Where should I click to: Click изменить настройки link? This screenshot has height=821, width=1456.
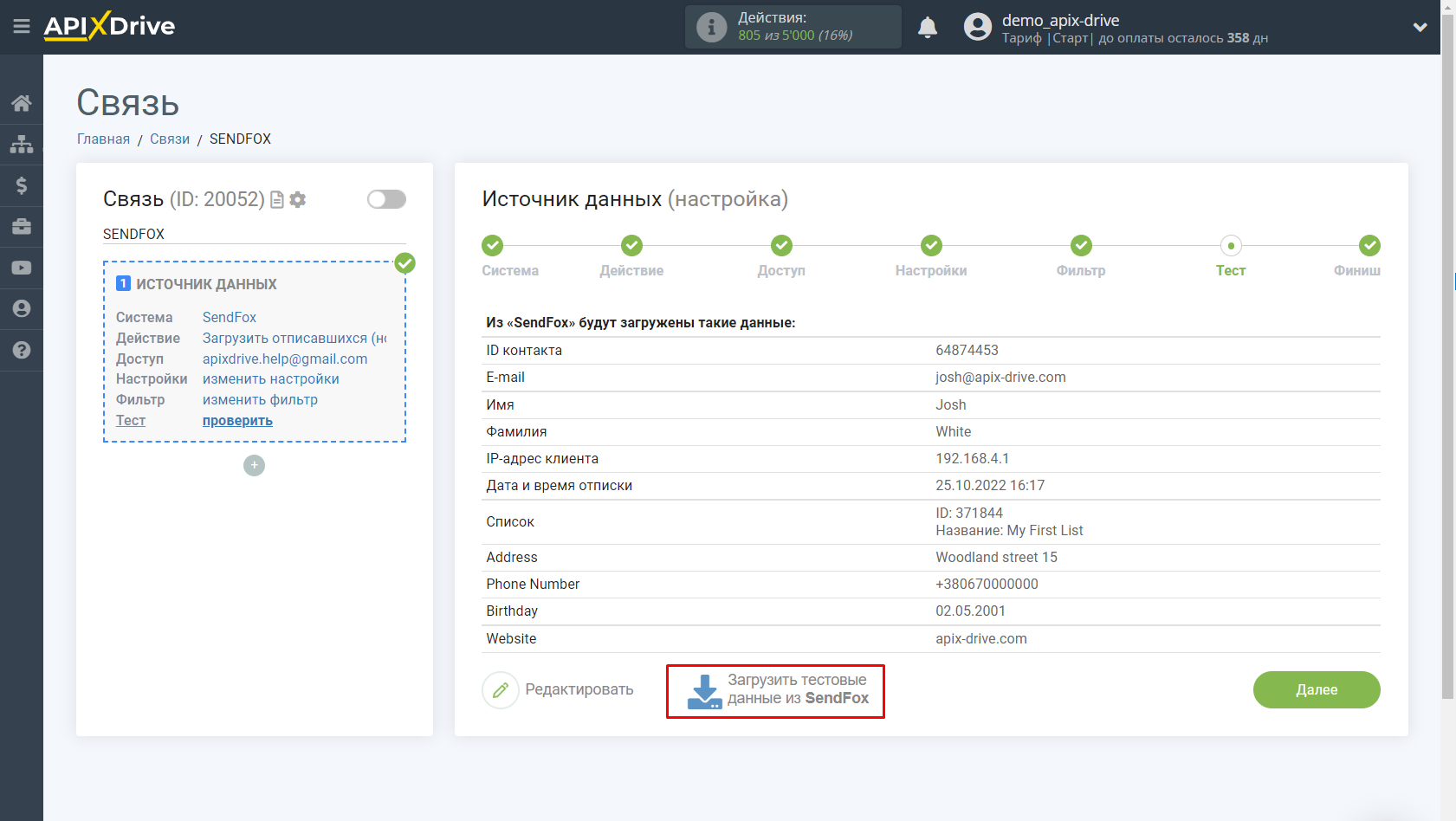tap(271, 378)
